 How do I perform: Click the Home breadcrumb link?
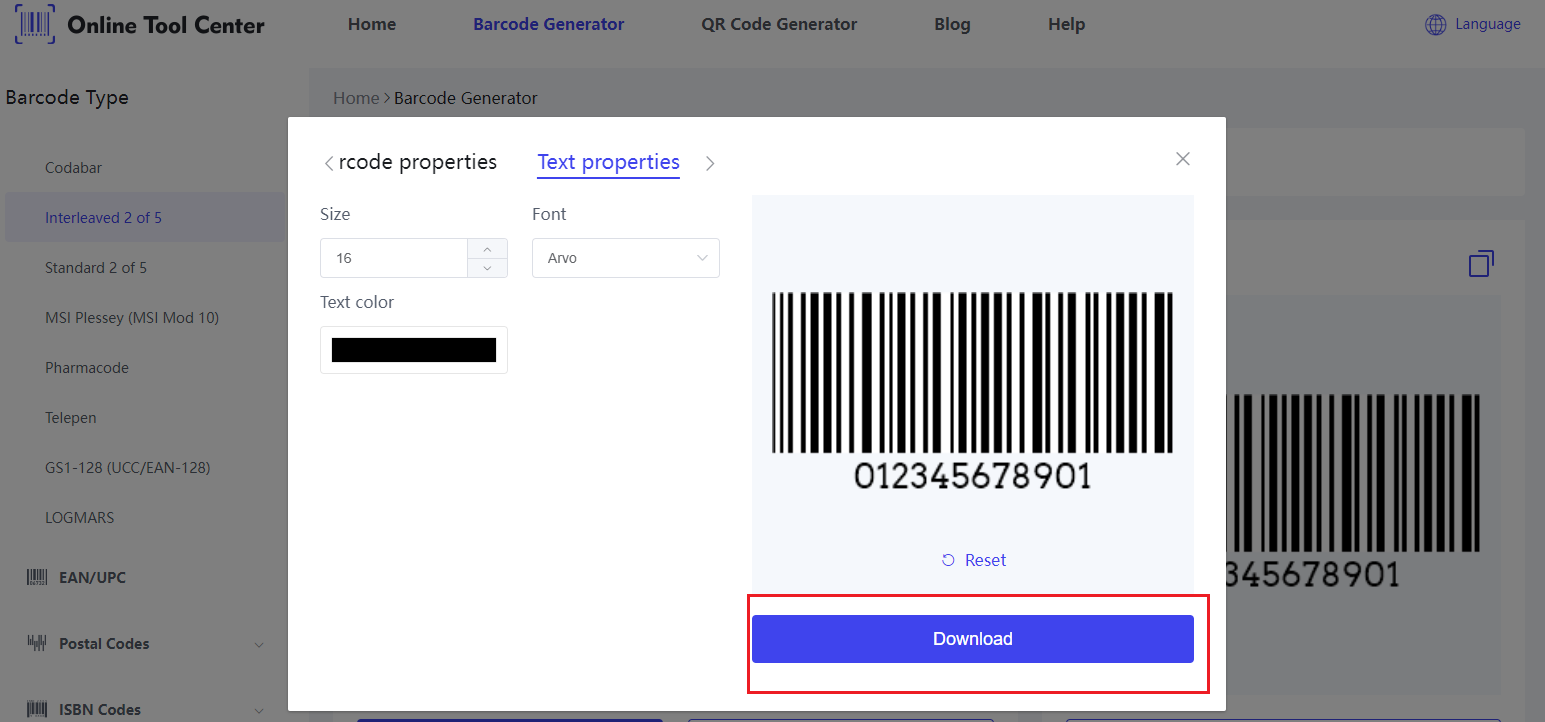(356, 98)
